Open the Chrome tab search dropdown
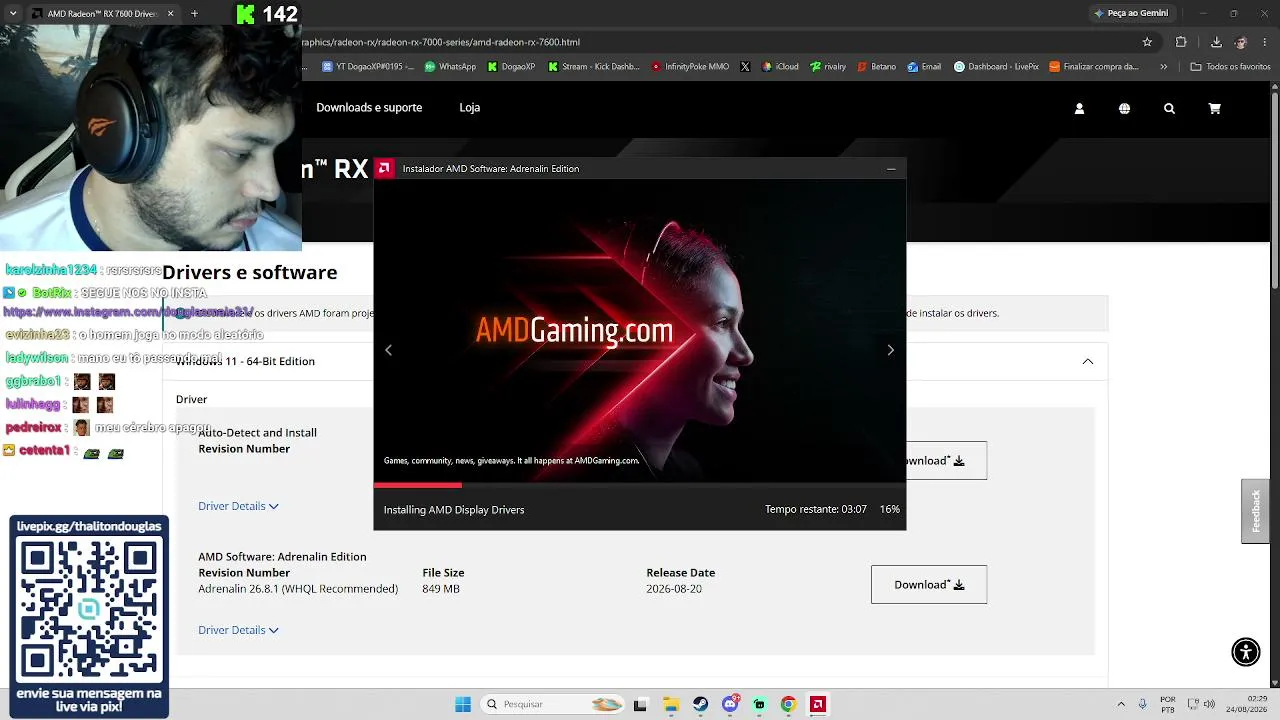Image resolution: width=1280 pixels, height=720 pixels. coord(13,14)
